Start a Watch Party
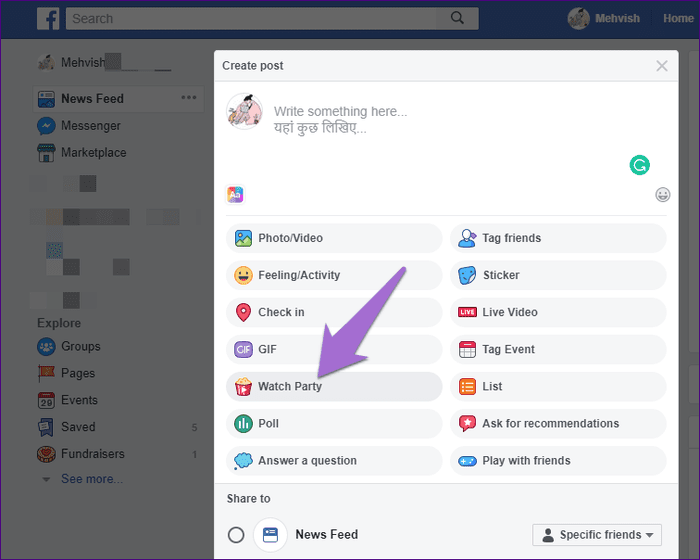Screen dimensions: 700x560 pos(334,386)
